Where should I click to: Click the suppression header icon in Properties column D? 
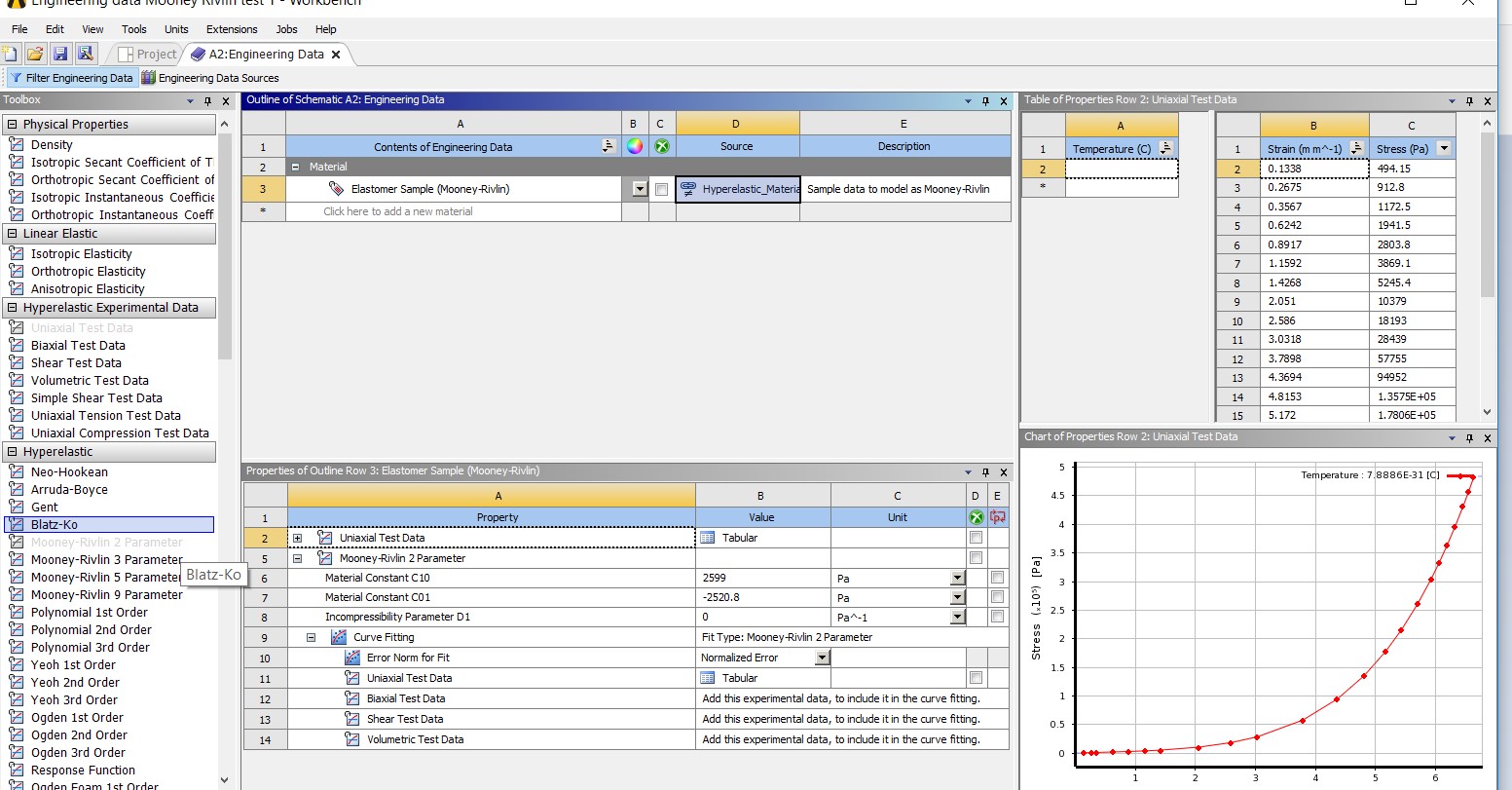tap(976, 517)
